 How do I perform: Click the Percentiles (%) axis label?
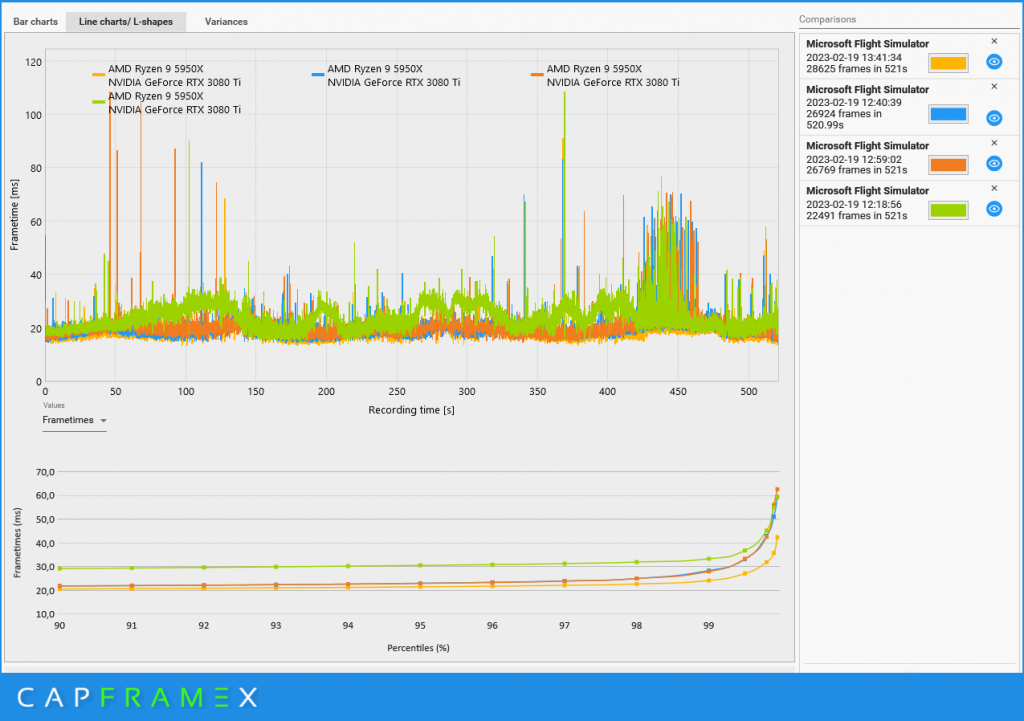pos(418,648)
